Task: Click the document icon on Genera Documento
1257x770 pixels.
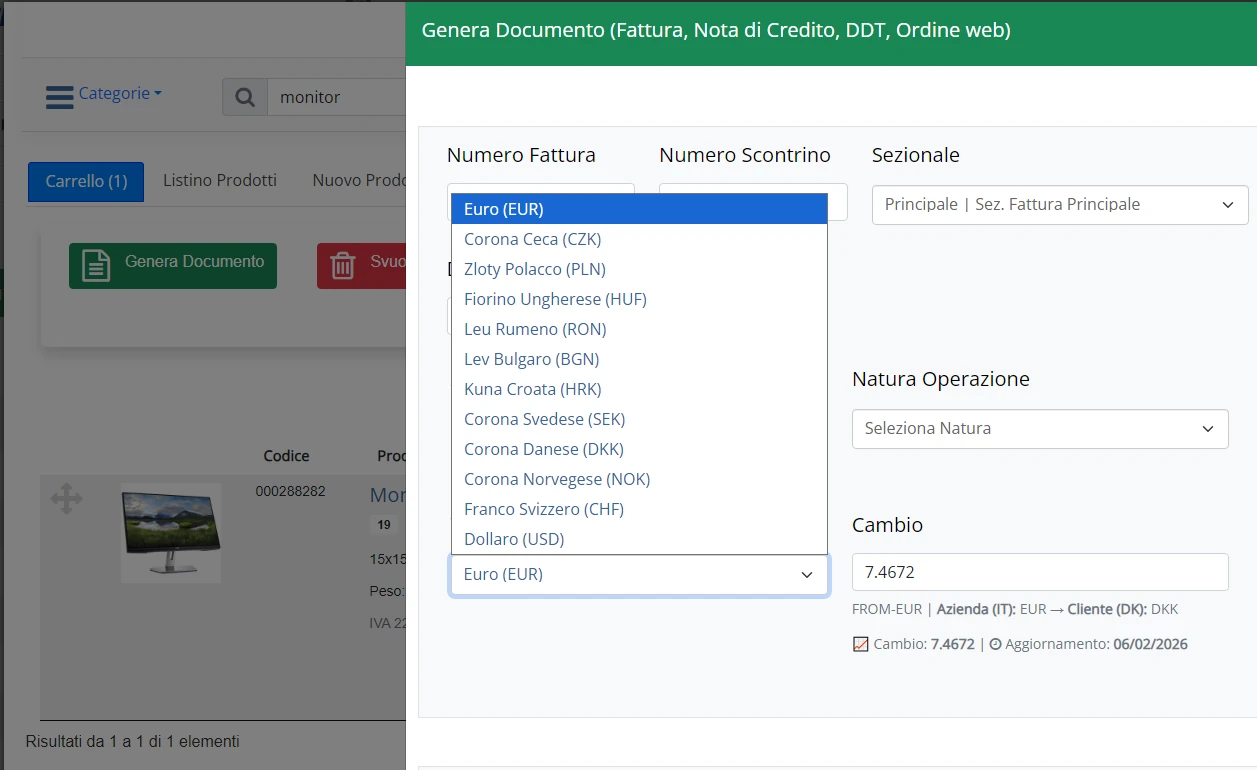Action: coord(96,266)
